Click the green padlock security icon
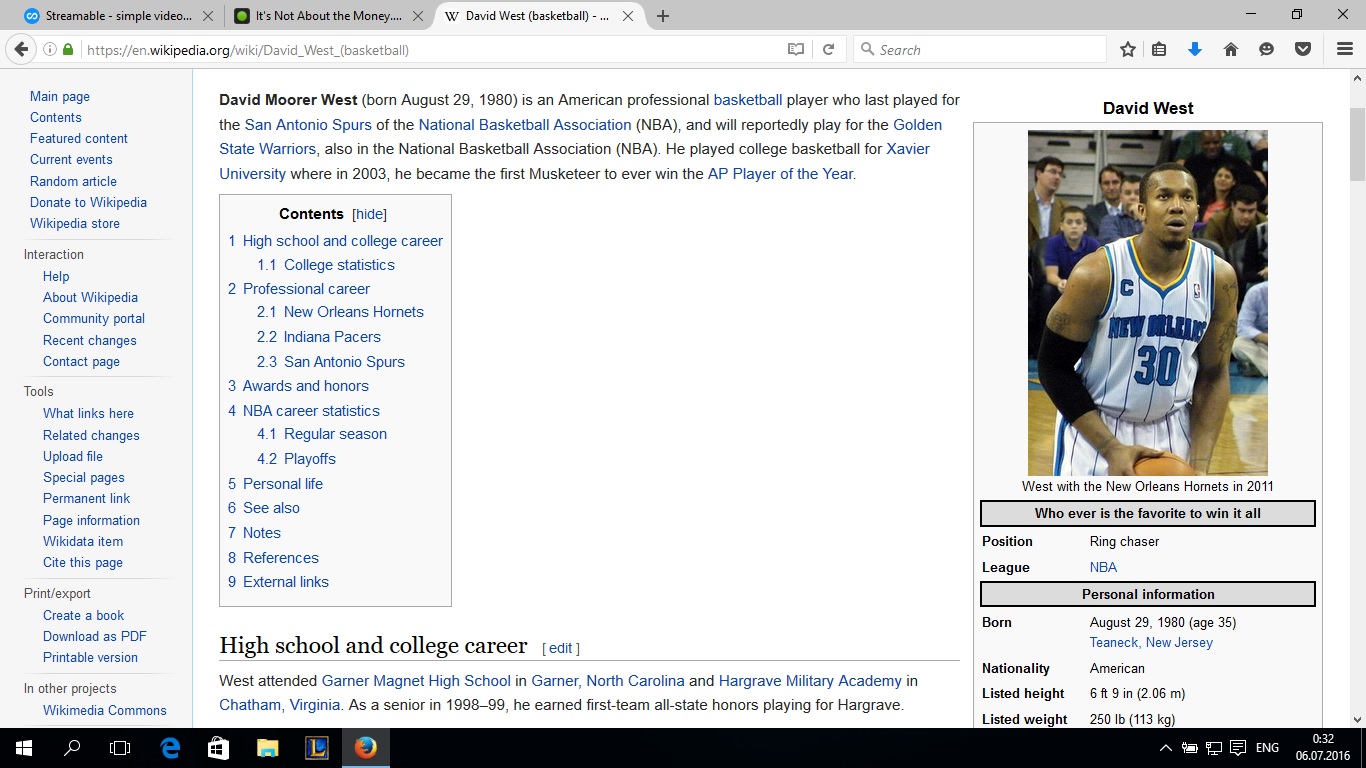The width and height of the screenshot is (1366, 768). coord(68,49)
